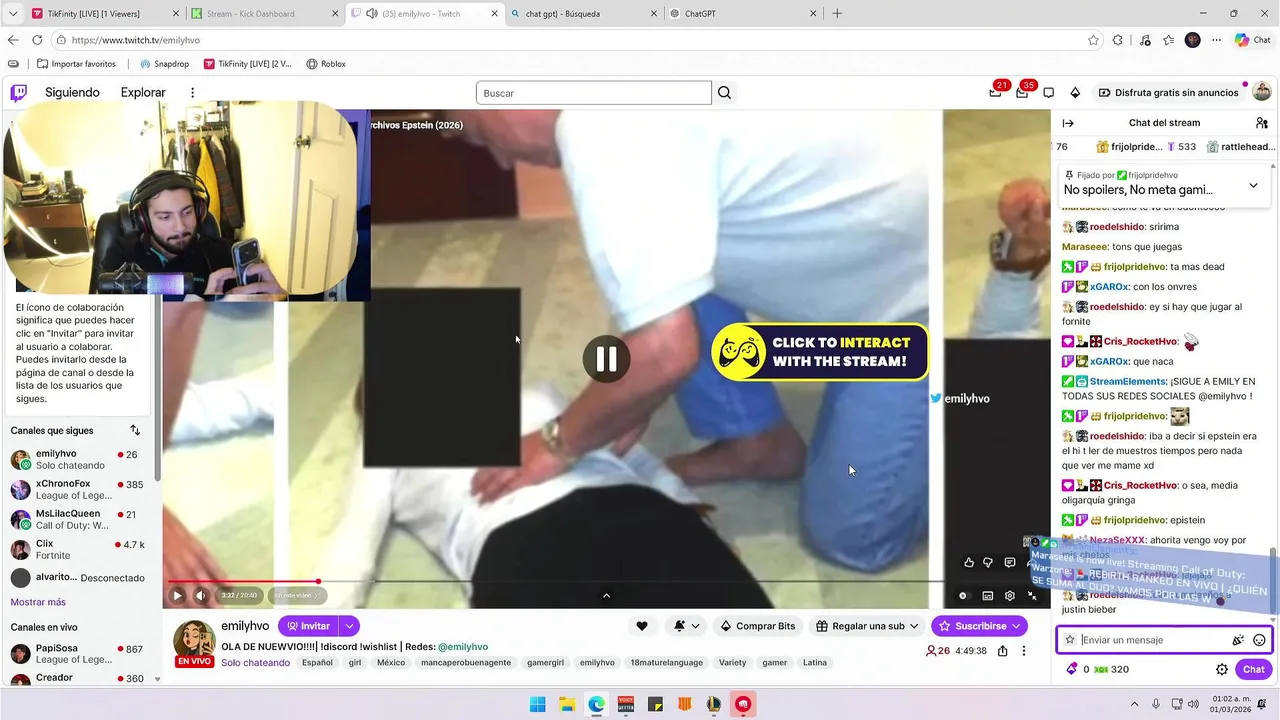Sort followed channels with the arrows icon
Screen dimensions: 1280x720
click(x=135, y=430)
